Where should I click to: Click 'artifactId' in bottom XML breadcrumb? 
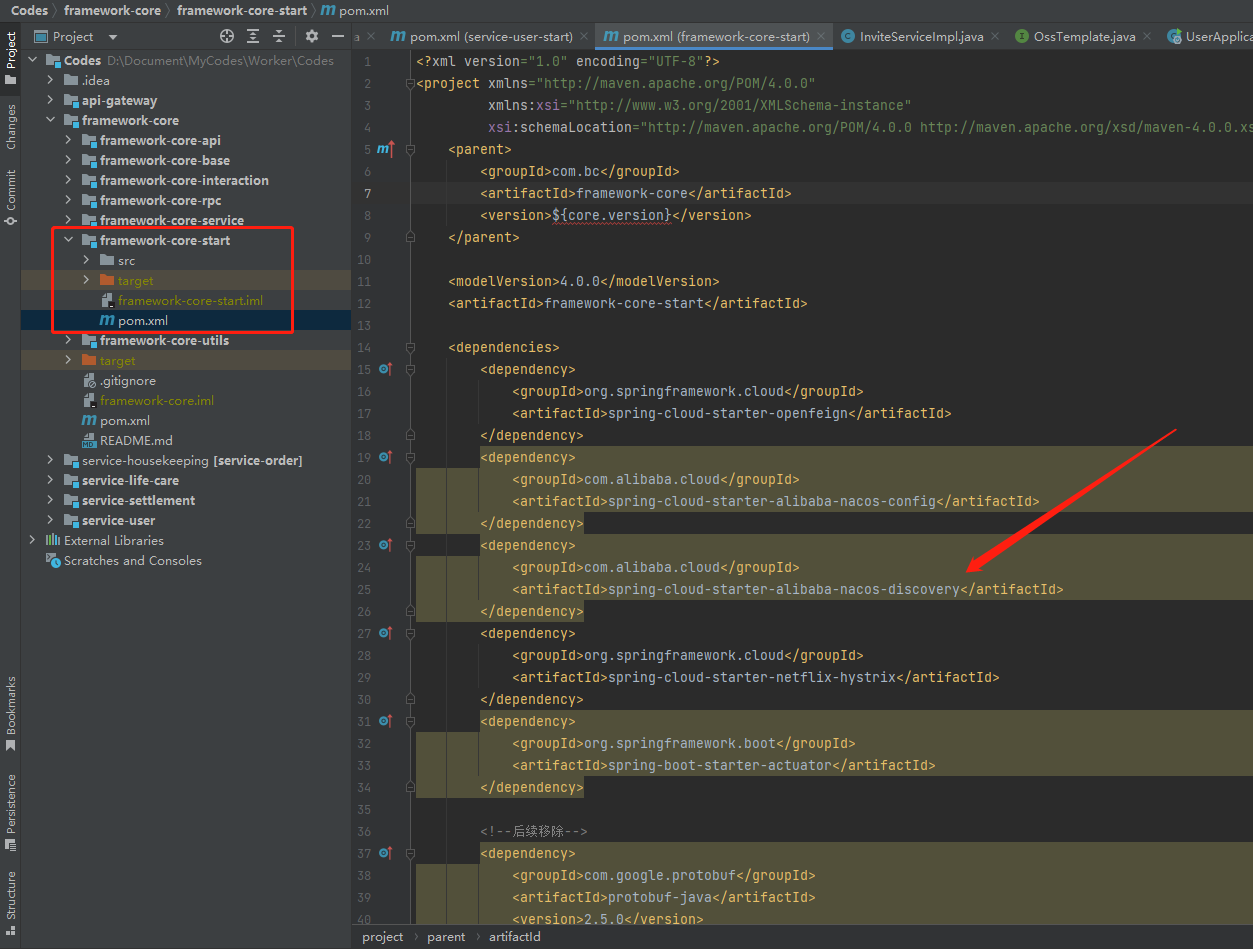(x=514, y=937)
